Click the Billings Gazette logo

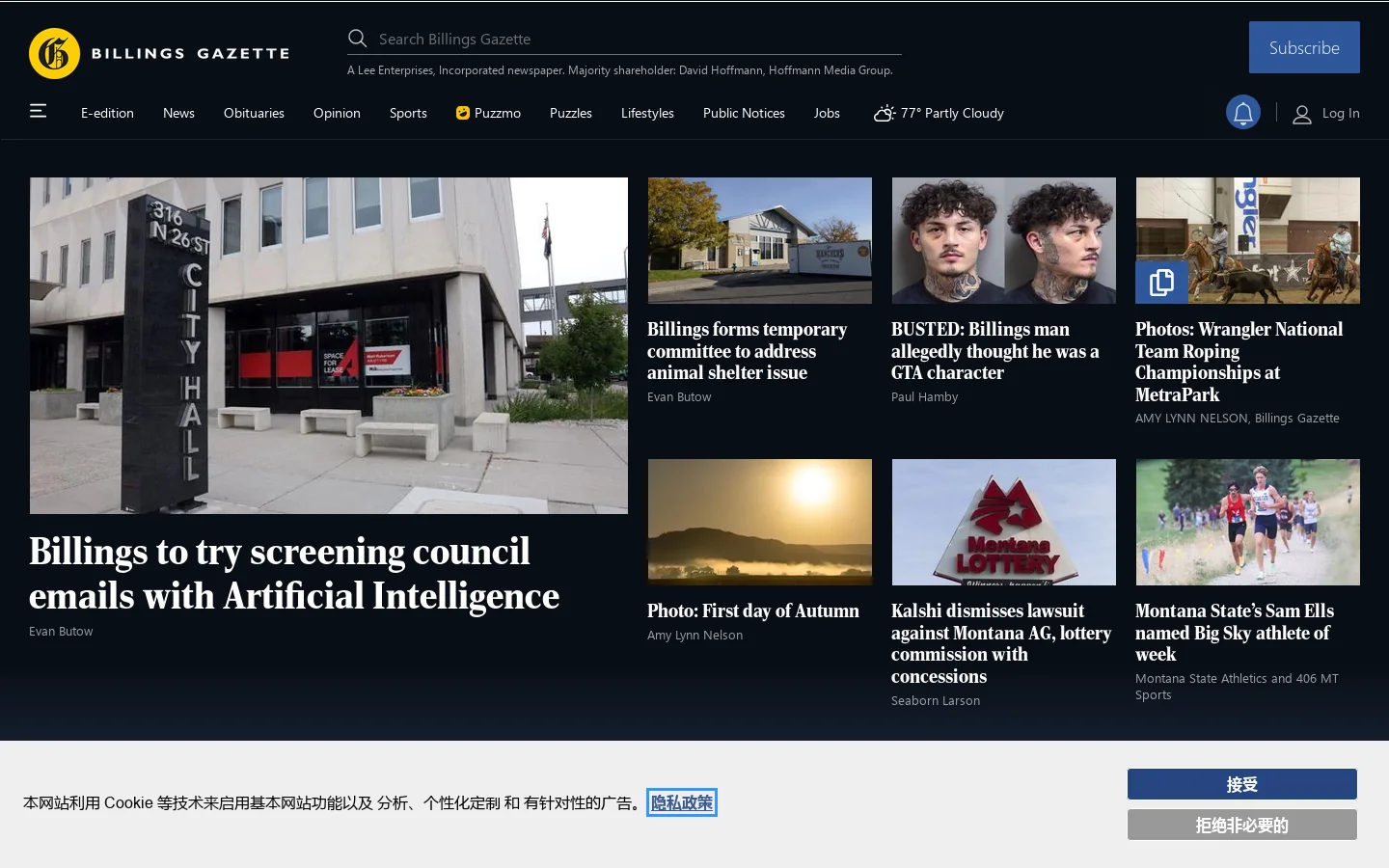(x=159, y=53)
